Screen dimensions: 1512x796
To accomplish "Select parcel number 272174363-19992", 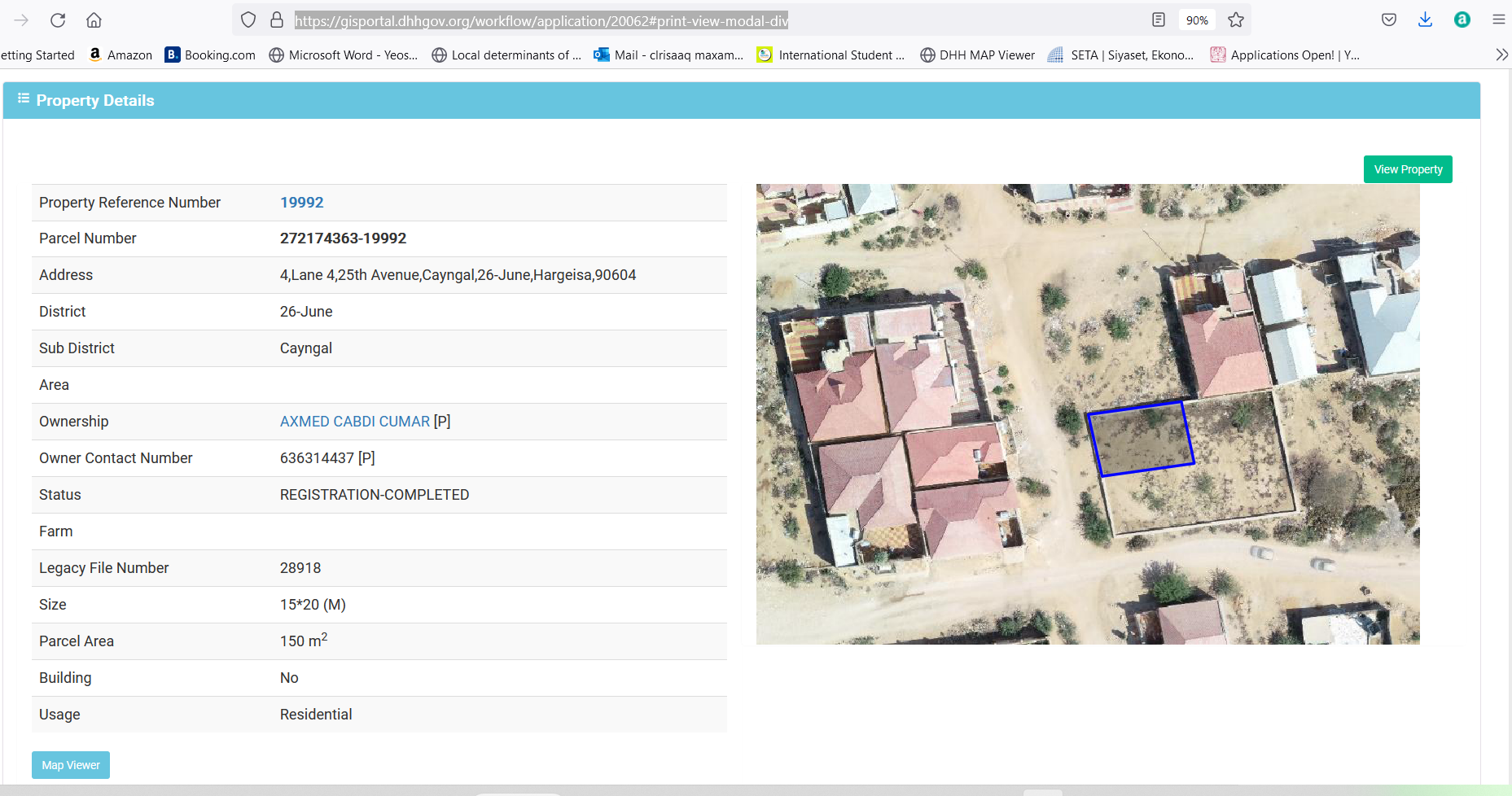I will [x=343, y=238].
